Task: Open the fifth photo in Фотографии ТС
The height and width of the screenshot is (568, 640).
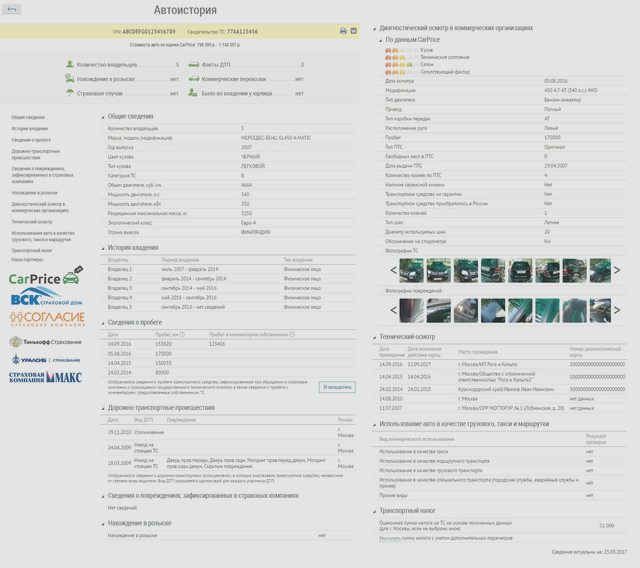Action: coord(520,270)
